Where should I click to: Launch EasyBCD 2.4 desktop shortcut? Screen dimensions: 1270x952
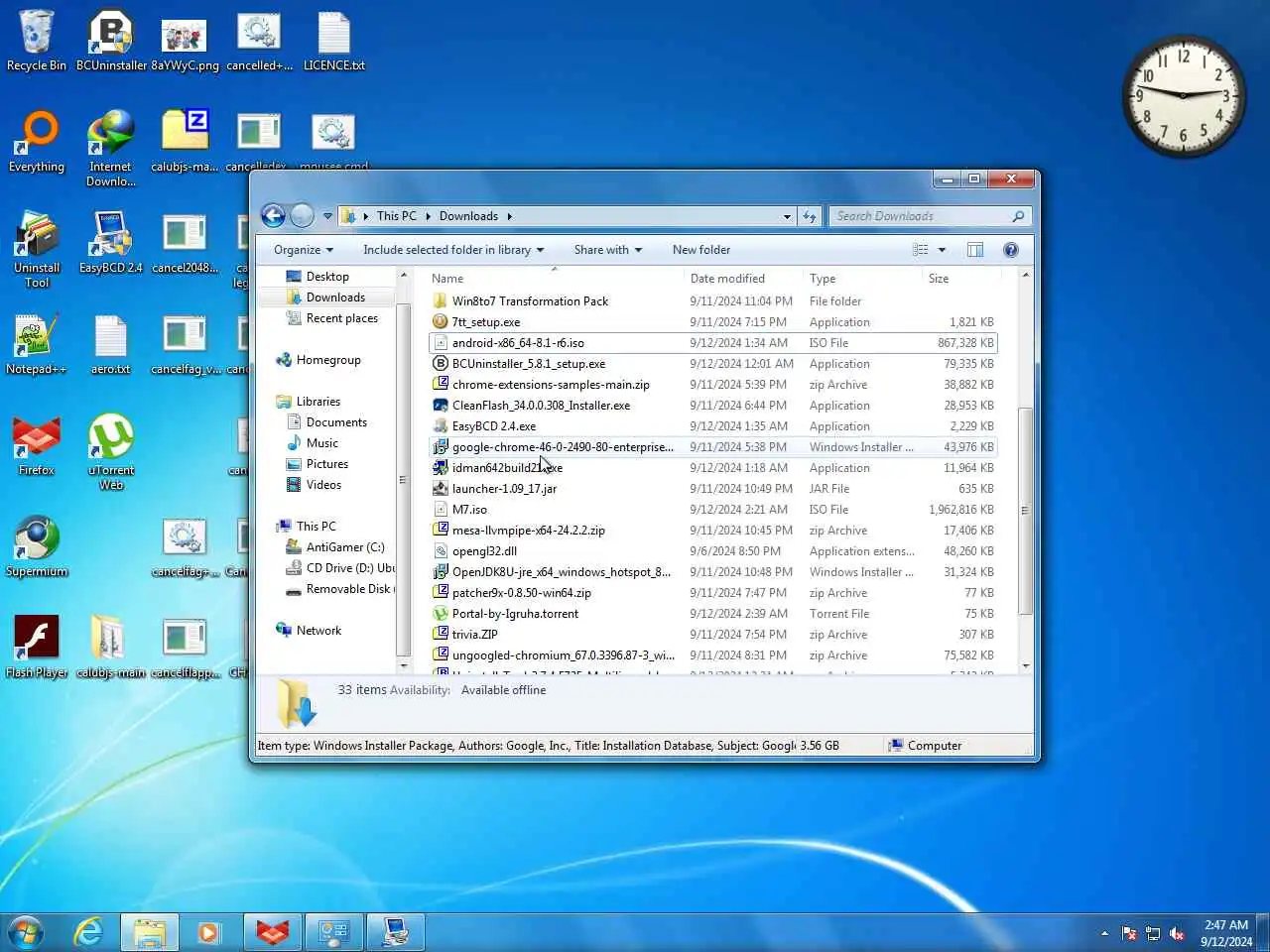point(111,243)
